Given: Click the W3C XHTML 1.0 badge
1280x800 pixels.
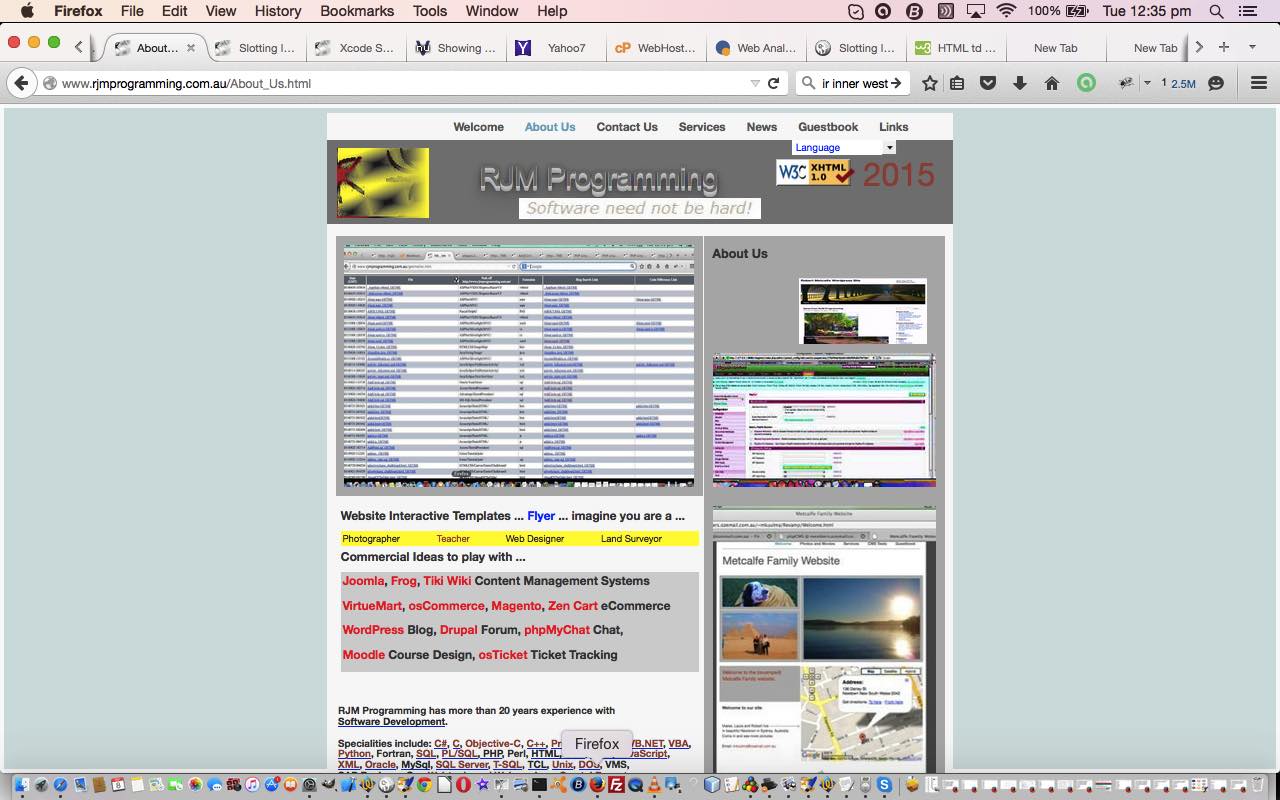Looking at the screenshot, I should click(815, 173).
